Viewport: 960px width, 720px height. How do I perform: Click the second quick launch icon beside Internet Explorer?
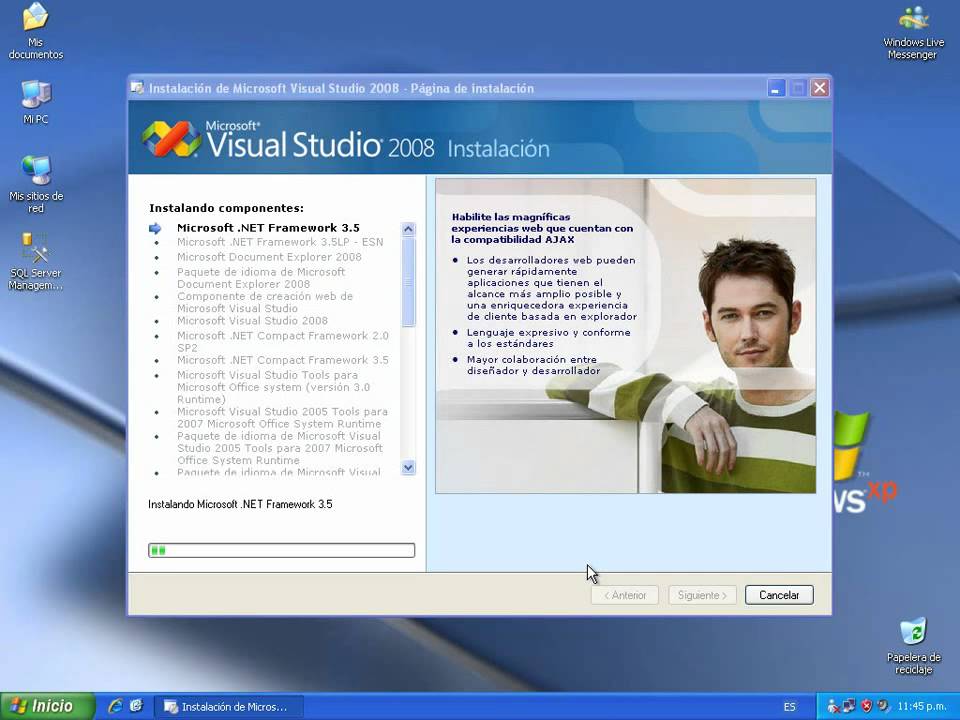point(136,706)
